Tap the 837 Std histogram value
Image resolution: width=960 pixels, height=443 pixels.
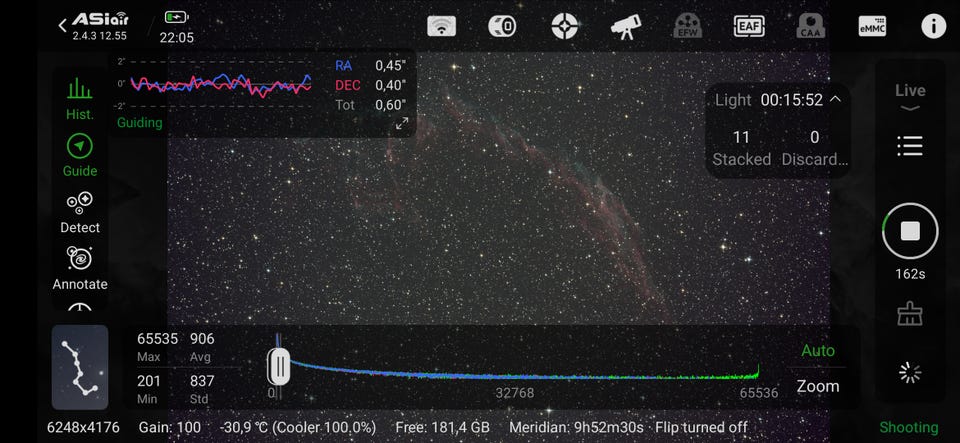(x=202, y=389)
